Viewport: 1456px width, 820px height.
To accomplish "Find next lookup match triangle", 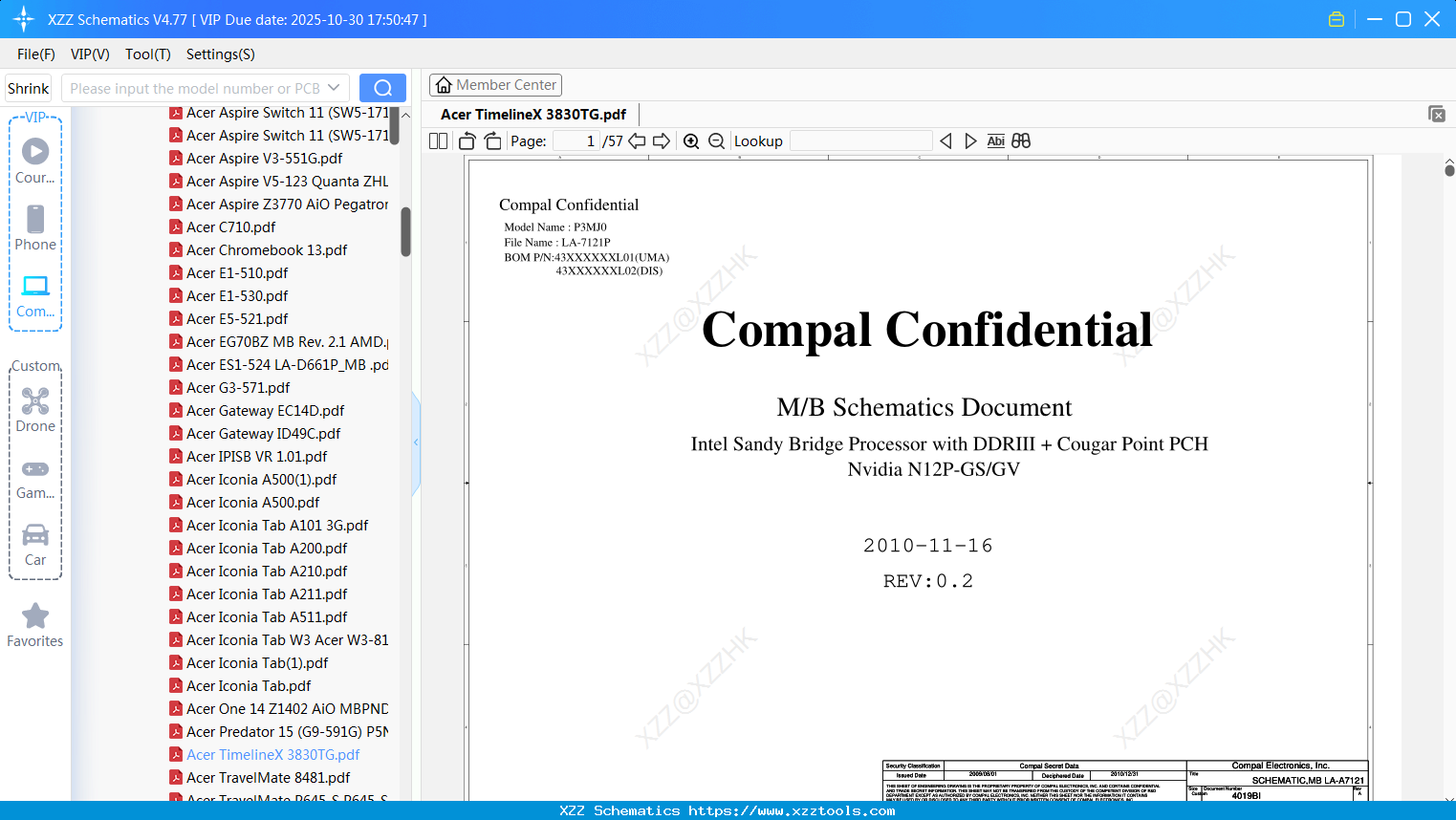I will coord(970,141).
